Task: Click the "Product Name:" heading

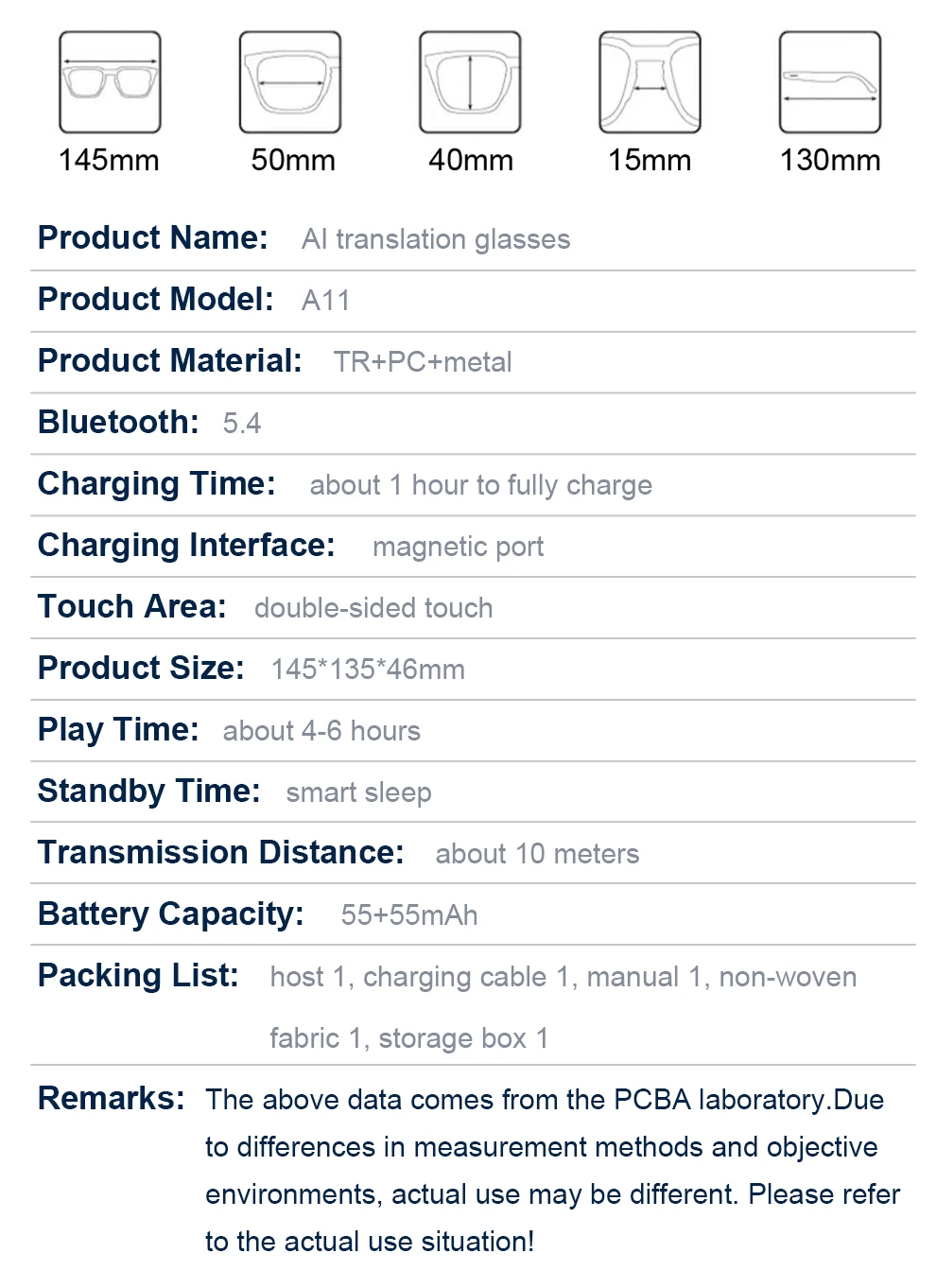Action: pyautogui.click(x=153, y=237)
